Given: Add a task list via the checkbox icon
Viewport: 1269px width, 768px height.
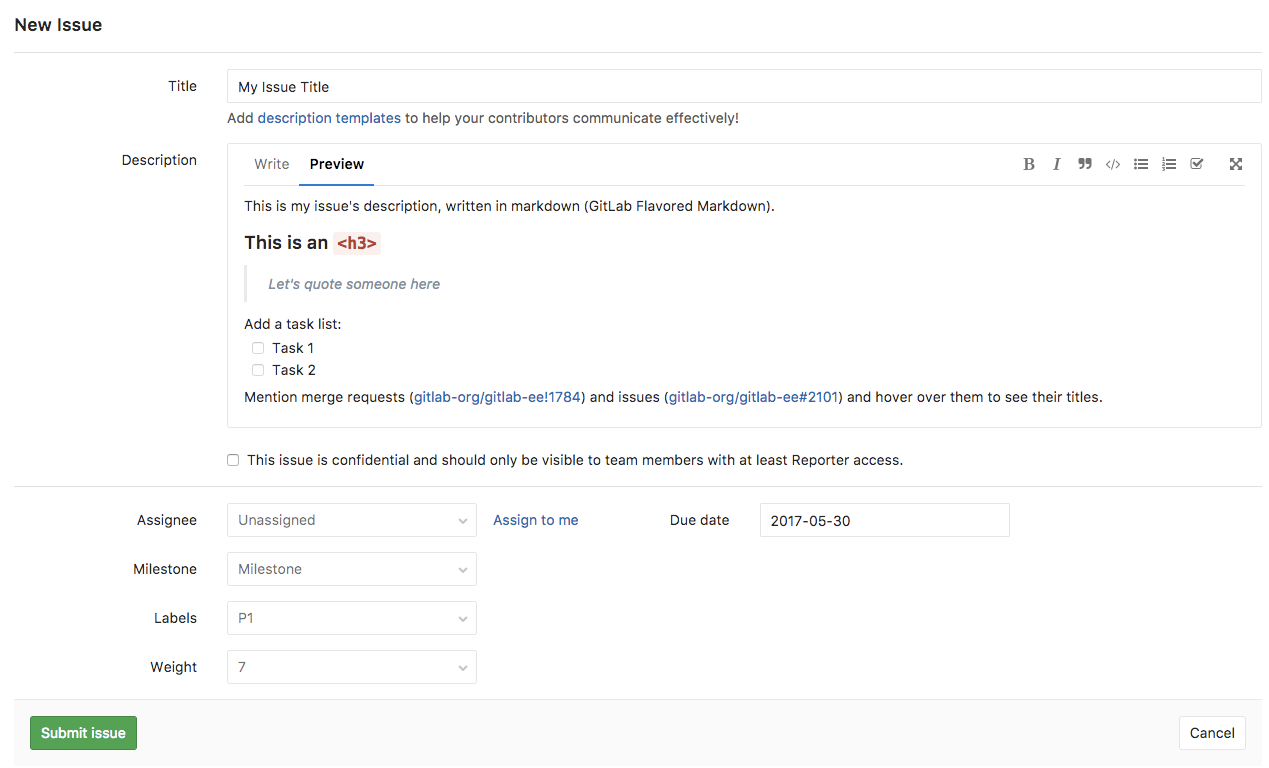Looking at the screenshot, I should pos(1196,164).
